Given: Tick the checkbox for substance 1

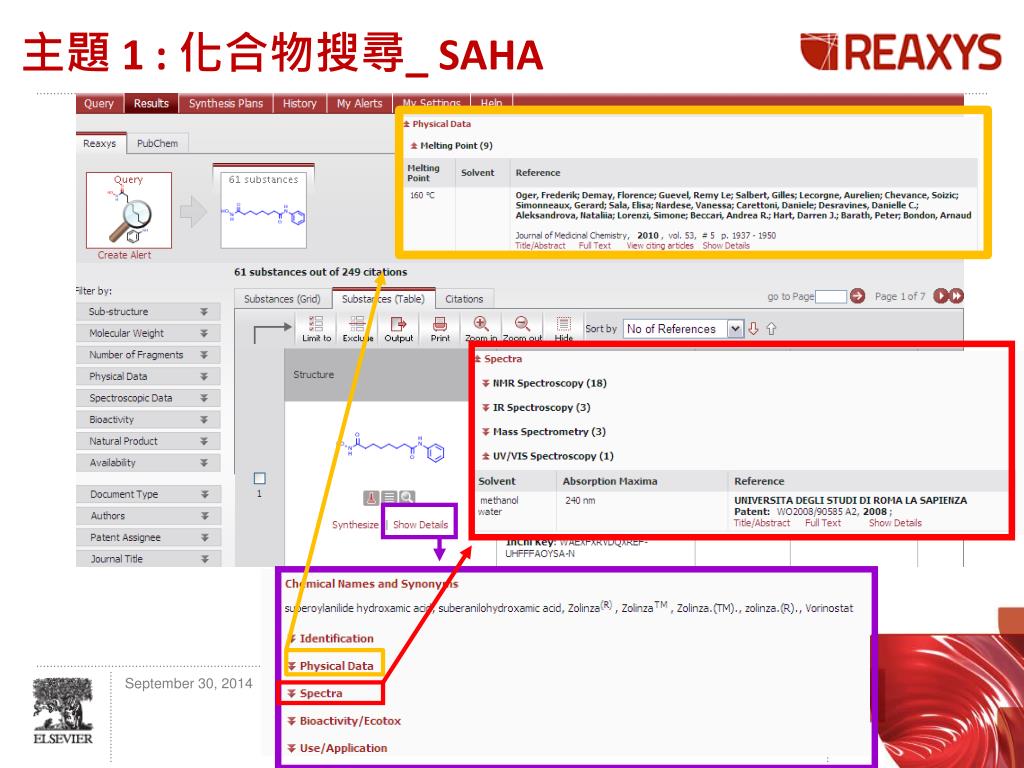Looking at the screenshot, I should tap(259, 479).
